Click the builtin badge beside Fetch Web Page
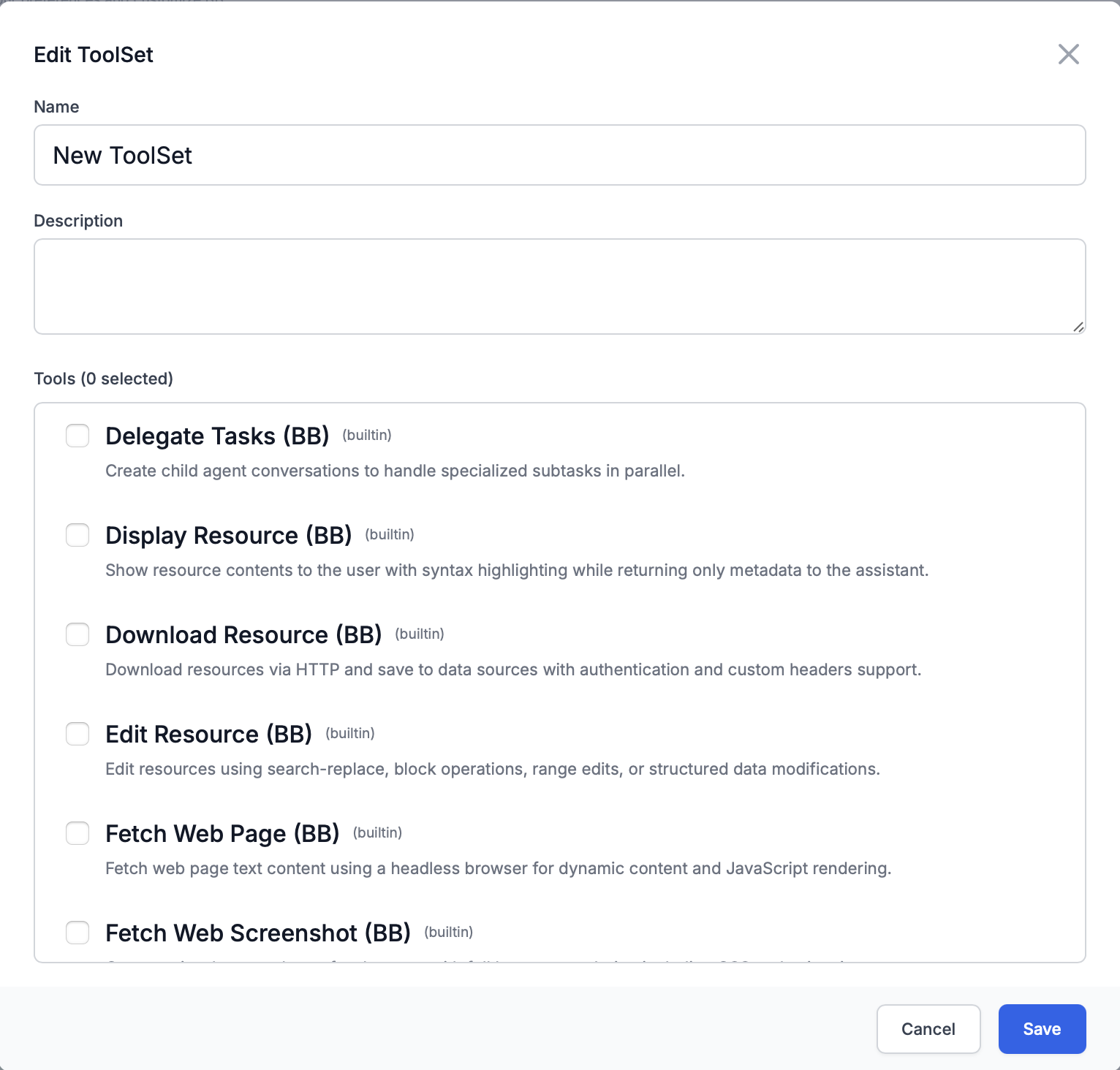Screen dimensions: 1120x1070 [x=377, y=832]
